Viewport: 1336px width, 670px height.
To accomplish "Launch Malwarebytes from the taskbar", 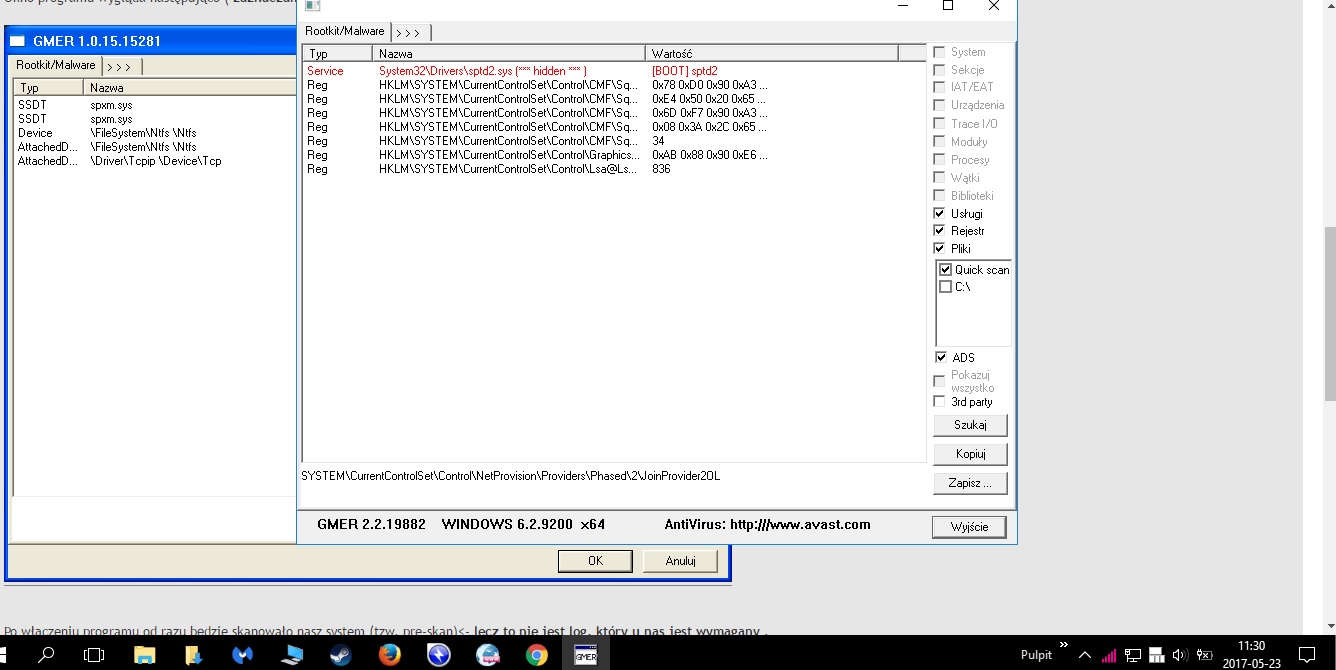I will (x=242, y=655).
